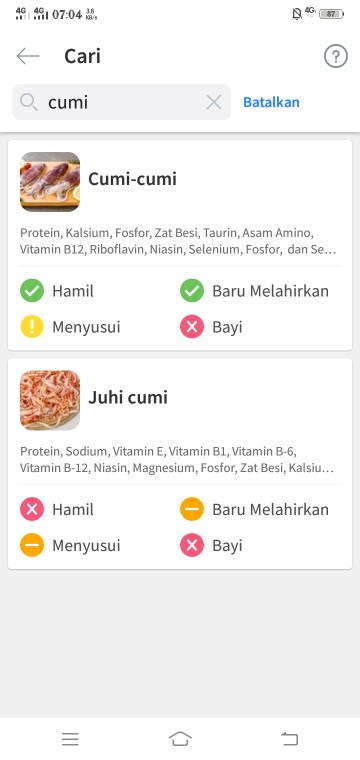
Task: Open the help question mark icon
Action: point(336,56)
